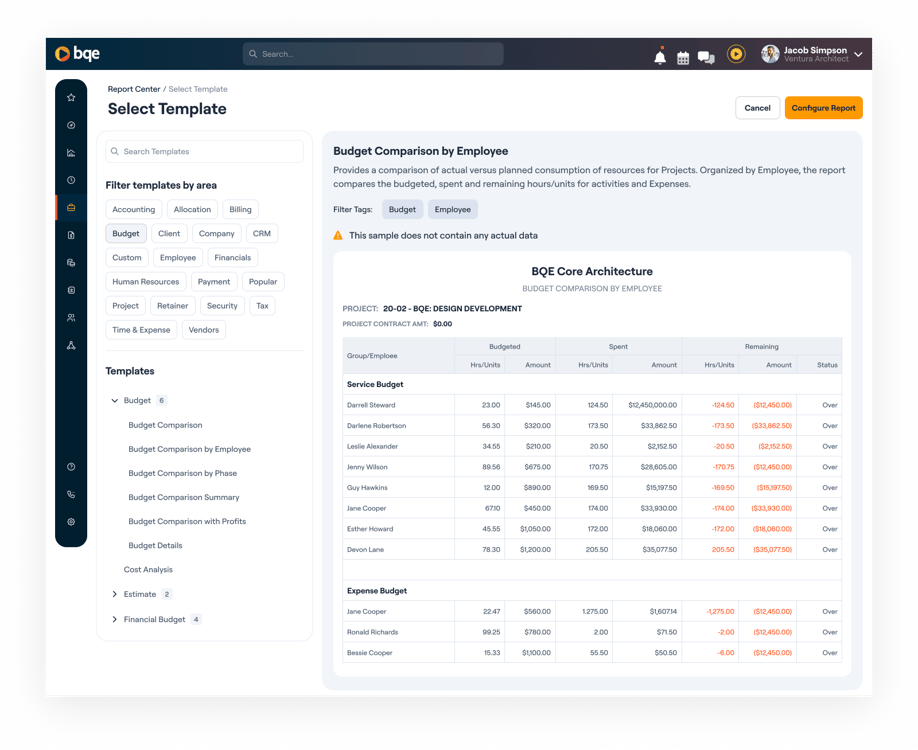Filter templates by Security
The image size is (918, 750).
click(x=222, y=306)
